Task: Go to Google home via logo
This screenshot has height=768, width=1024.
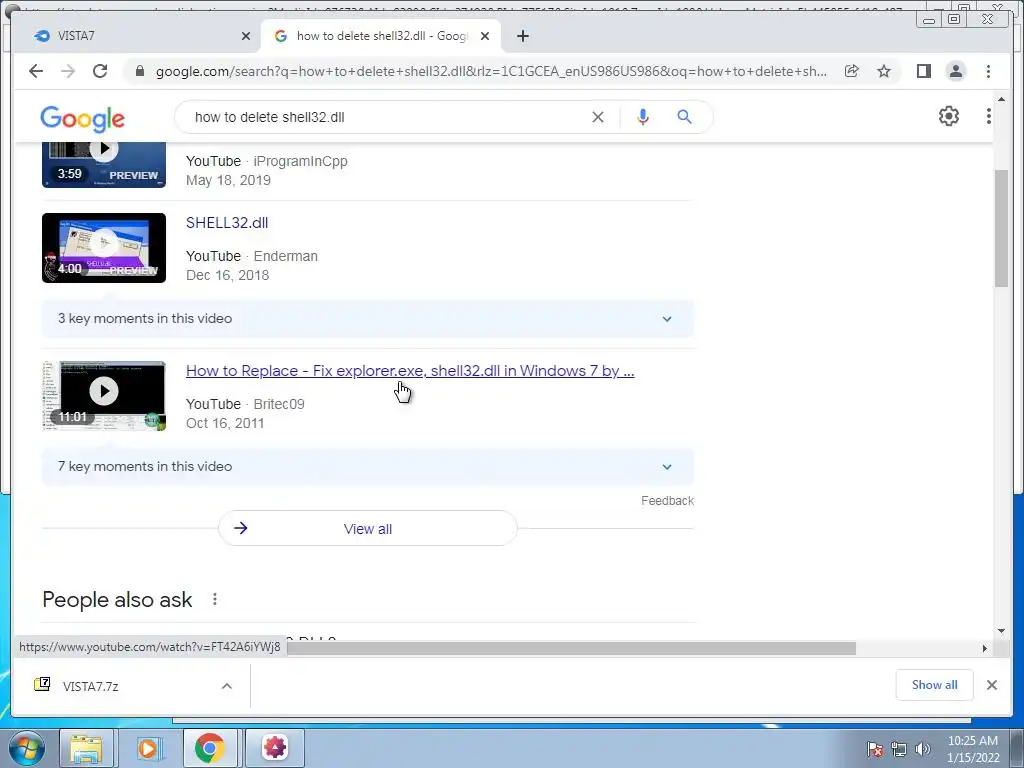Action: (x=82, y=118)
